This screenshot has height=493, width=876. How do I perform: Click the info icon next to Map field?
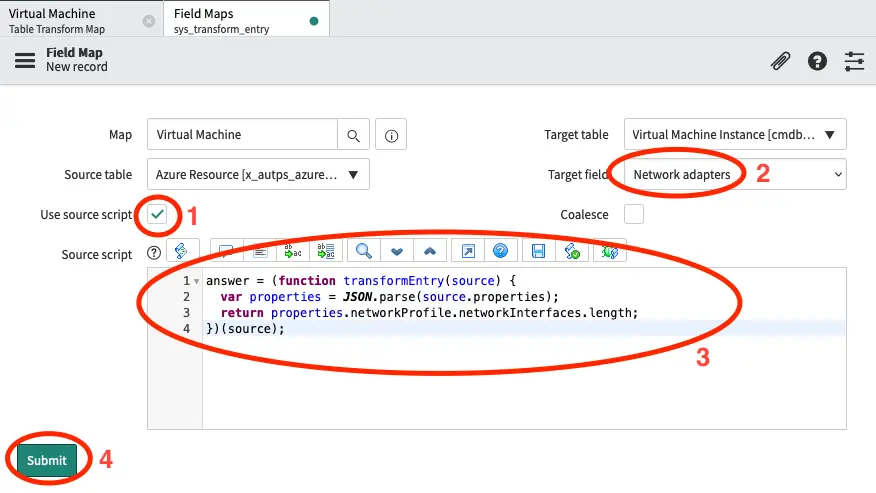[391, 135]
